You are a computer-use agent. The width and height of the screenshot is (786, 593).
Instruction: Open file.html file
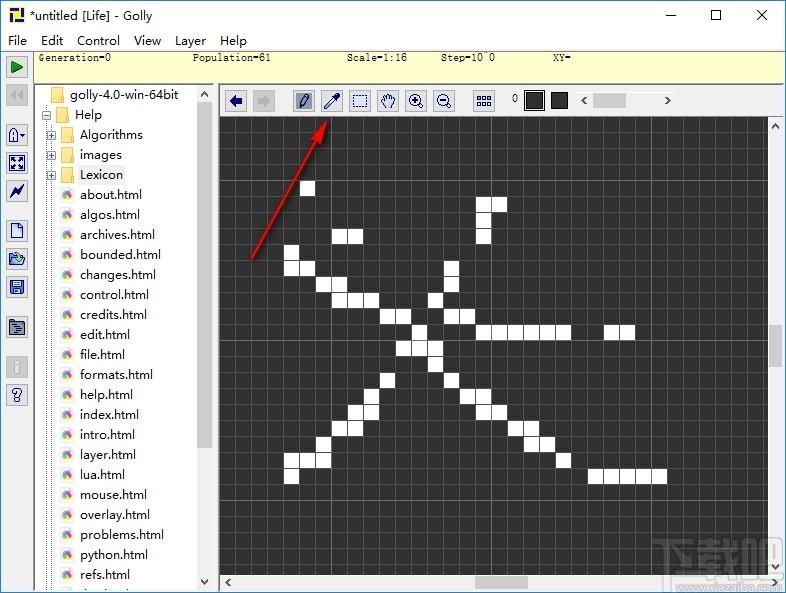click(102, 355)
